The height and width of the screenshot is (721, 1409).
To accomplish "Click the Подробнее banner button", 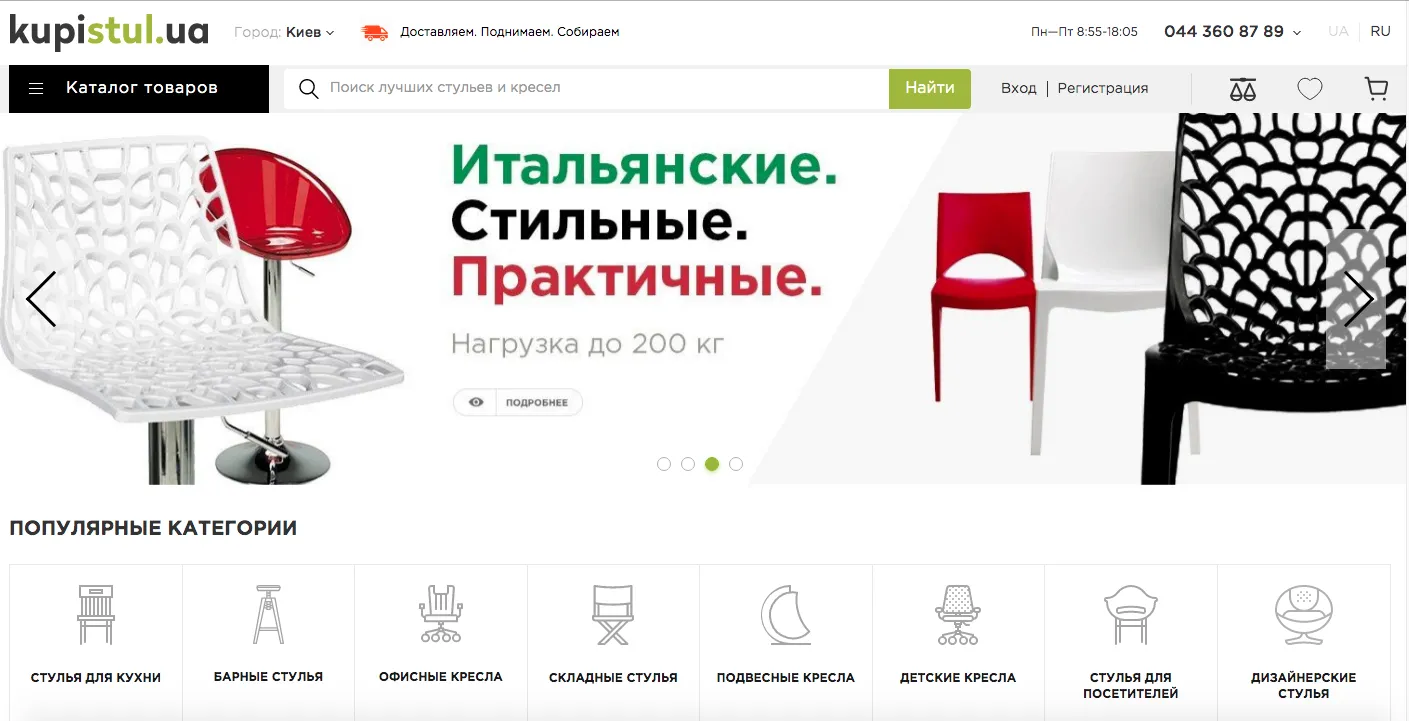I will tap(518, 402).
